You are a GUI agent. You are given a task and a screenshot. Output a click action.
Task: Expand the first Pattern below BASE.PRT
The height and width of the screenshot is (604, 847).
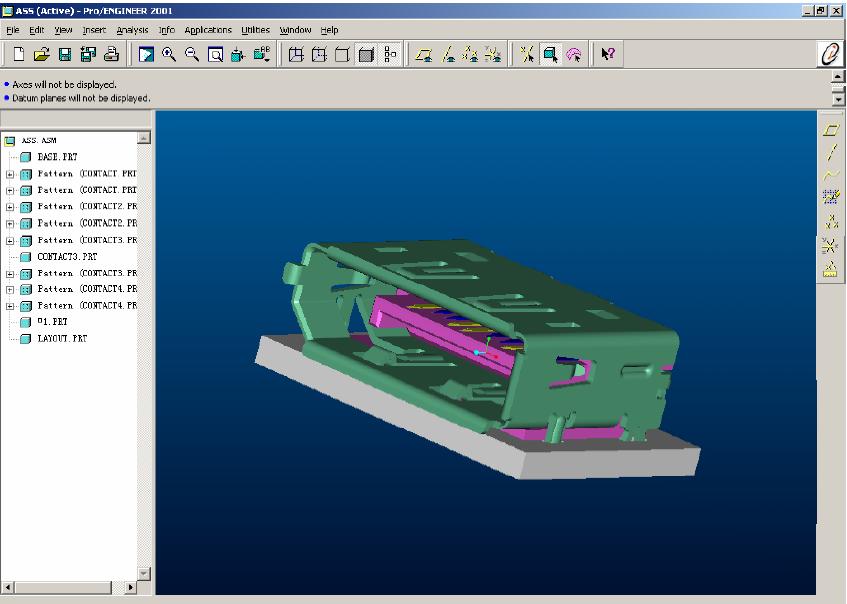11,174
